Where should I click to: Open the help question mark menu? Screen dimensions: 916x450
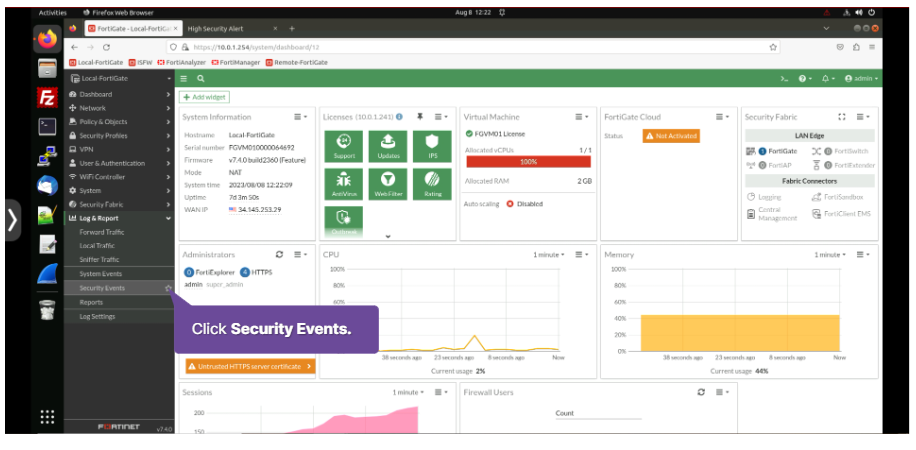click(x=805, y=78)
